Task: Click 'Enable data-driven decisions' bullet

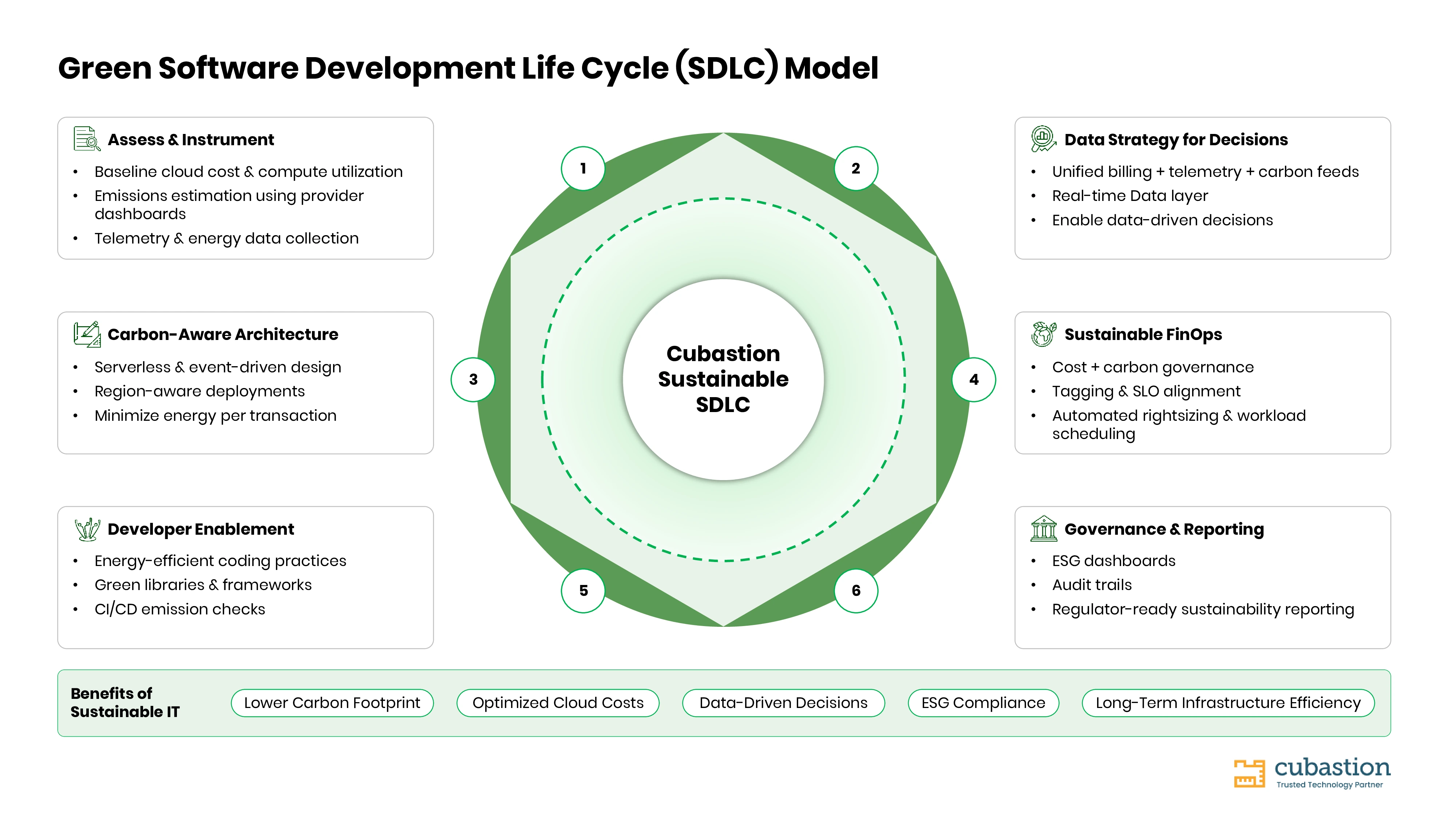Action: (1163, 221)
